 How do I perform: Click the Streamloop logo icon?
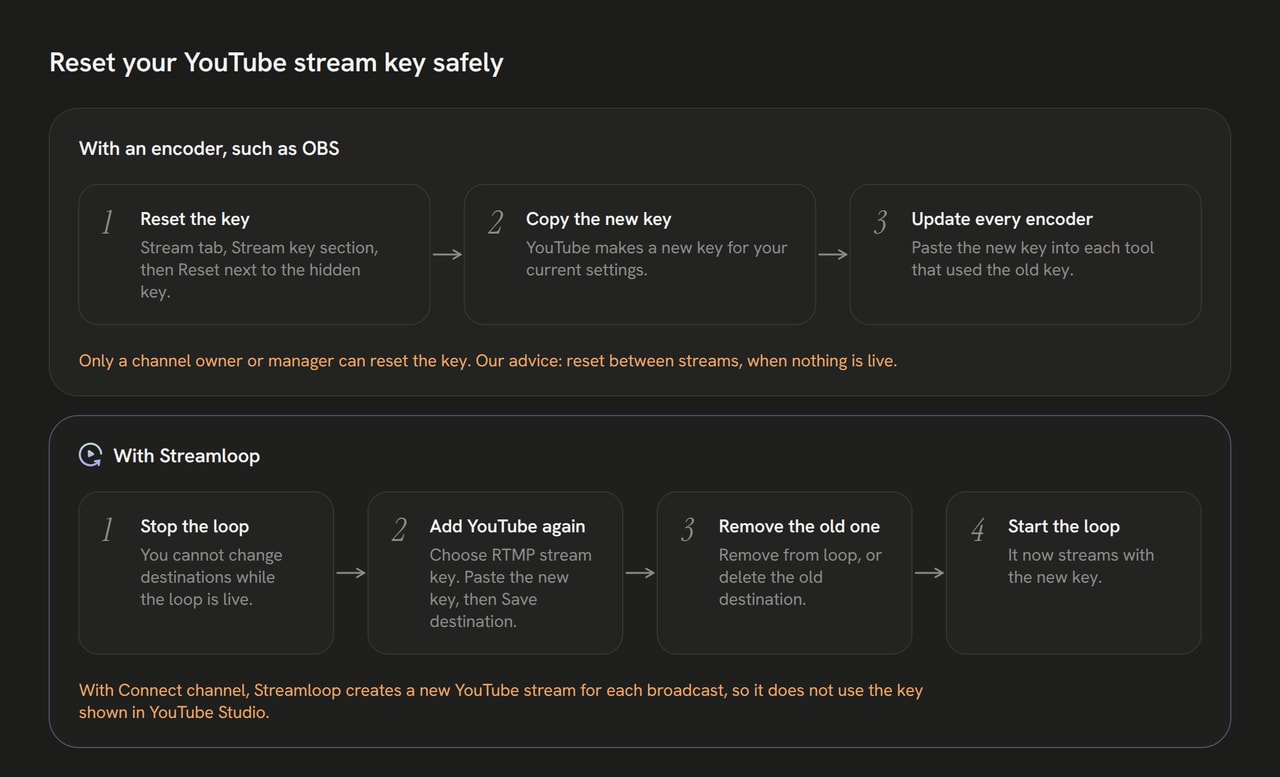click(90, 456)
